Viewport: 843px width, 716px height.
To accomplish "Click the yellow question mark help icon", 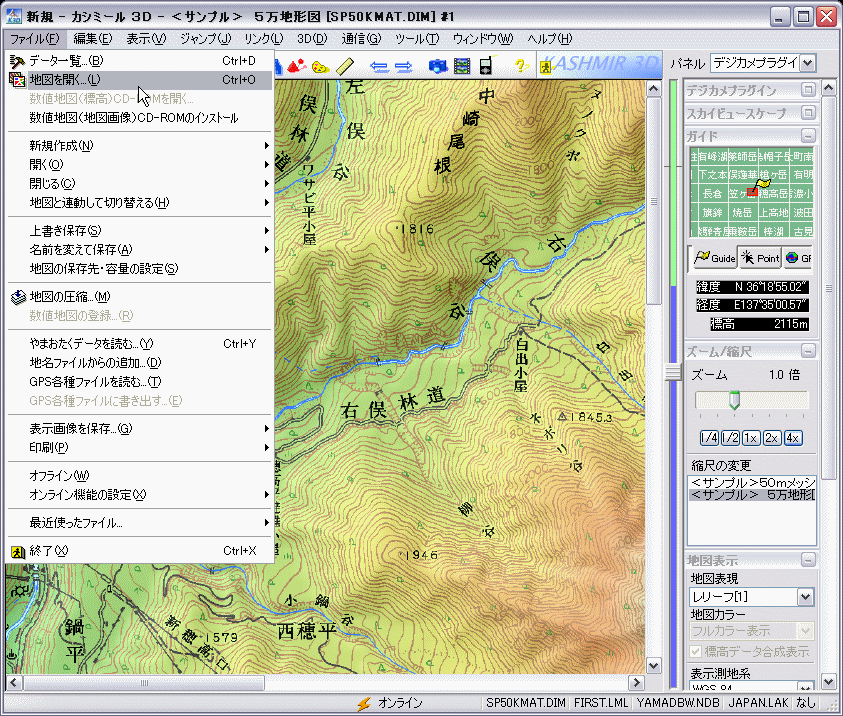I will 520,66.
